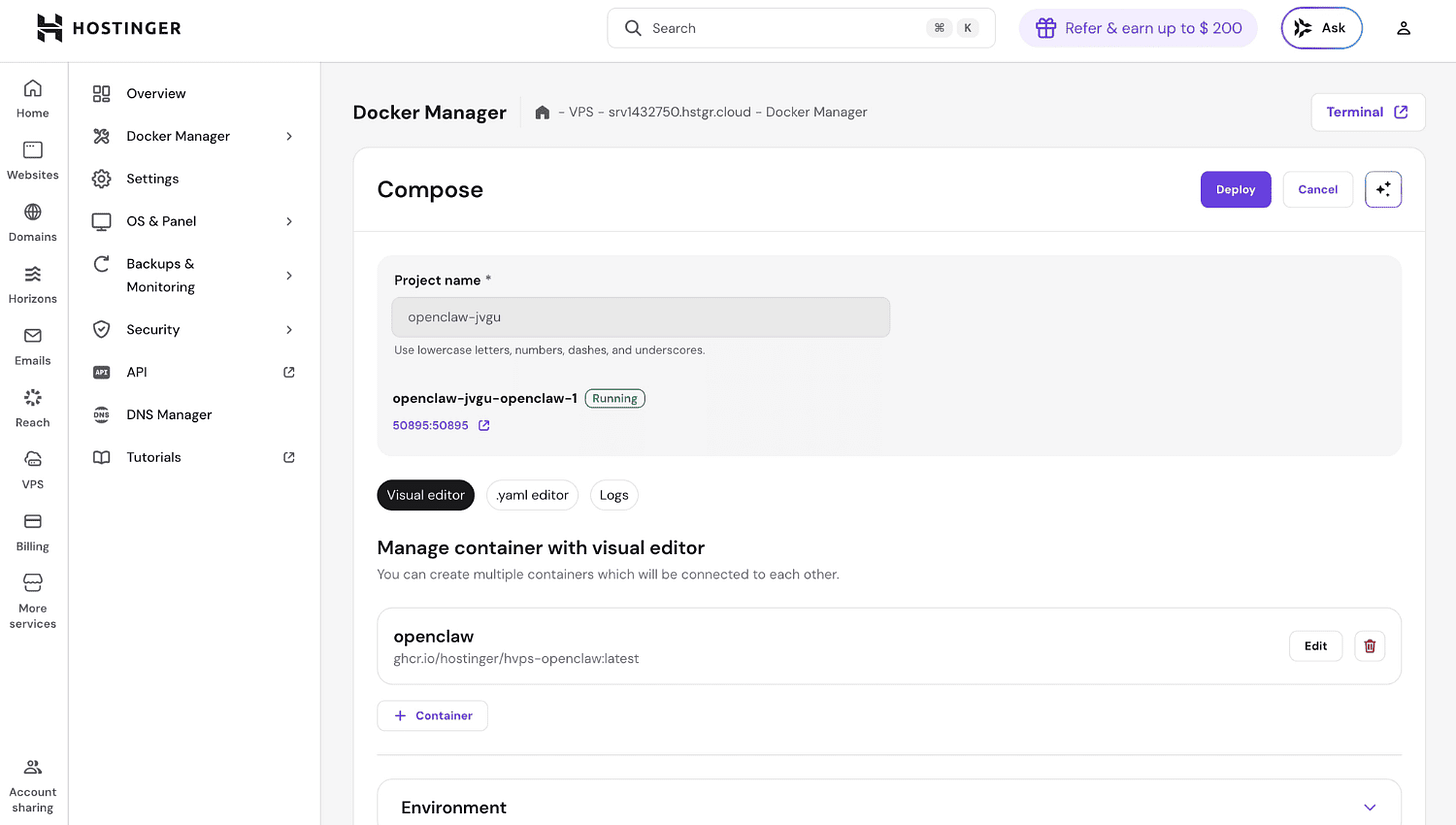Click the Deploy button

[x=1236, y=189]
